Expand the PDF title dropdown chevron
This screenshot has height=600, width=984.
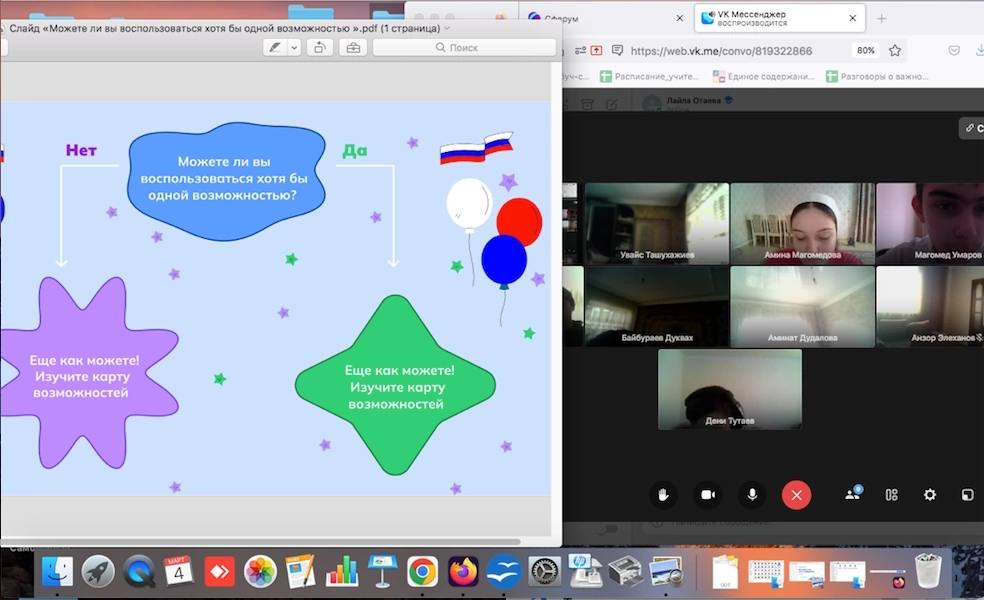tap(447, 28)
